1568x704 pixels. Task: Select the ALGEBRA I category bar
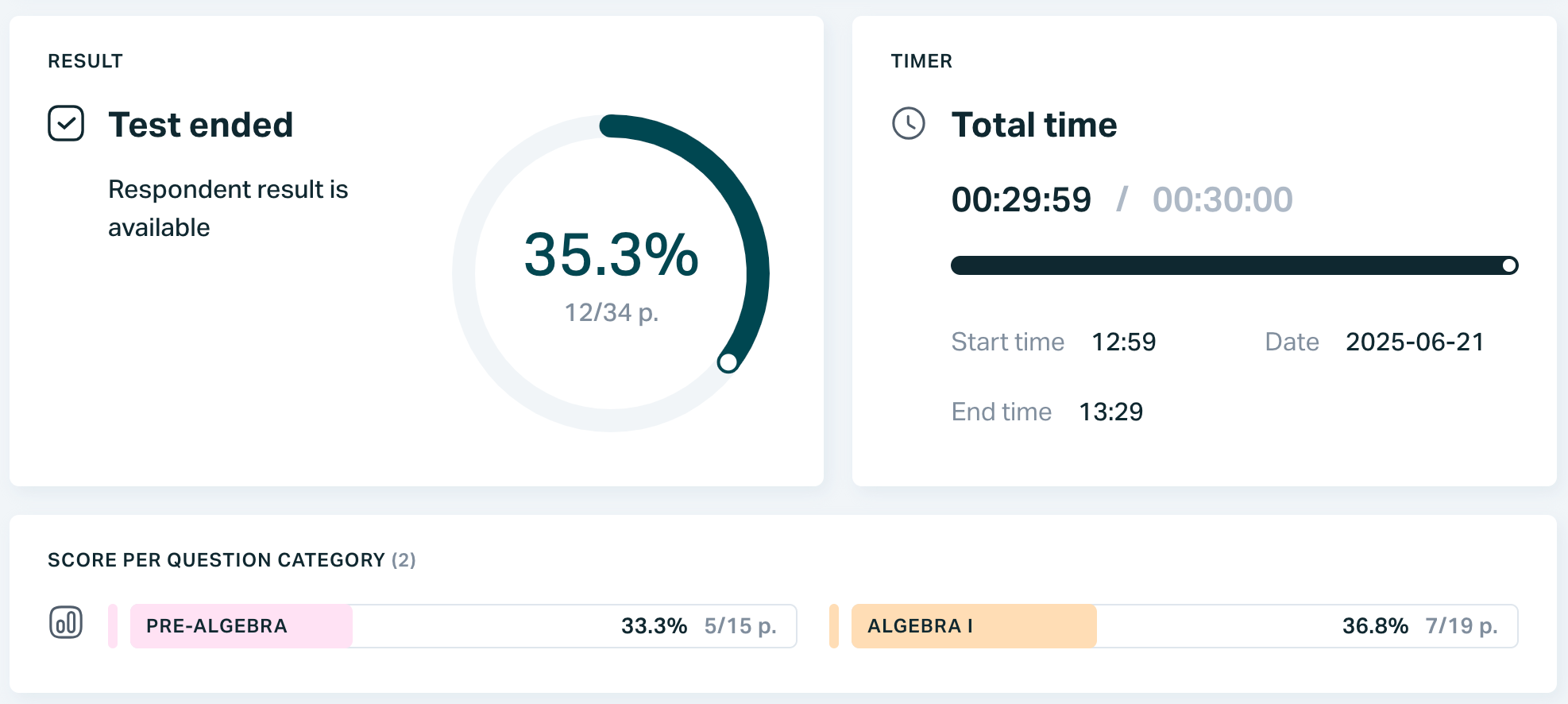point(1184,626)
